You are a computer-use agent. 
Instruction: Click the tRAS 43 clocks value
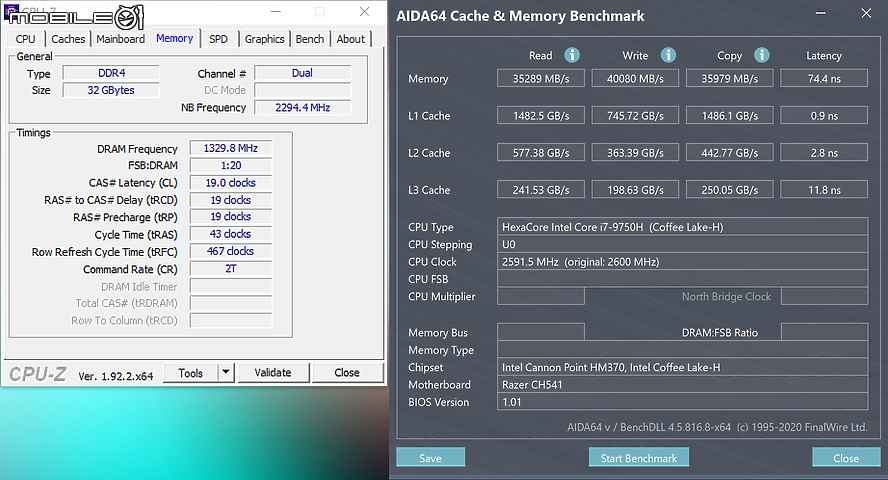230,234
